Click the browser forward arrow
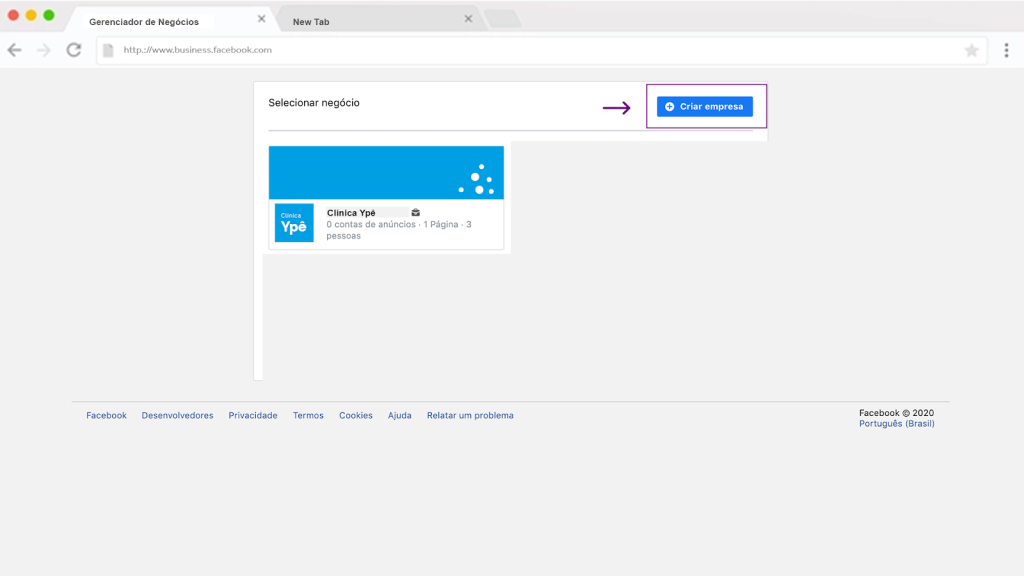Viewport: 1024px width, 576px height. coord(43,50)
